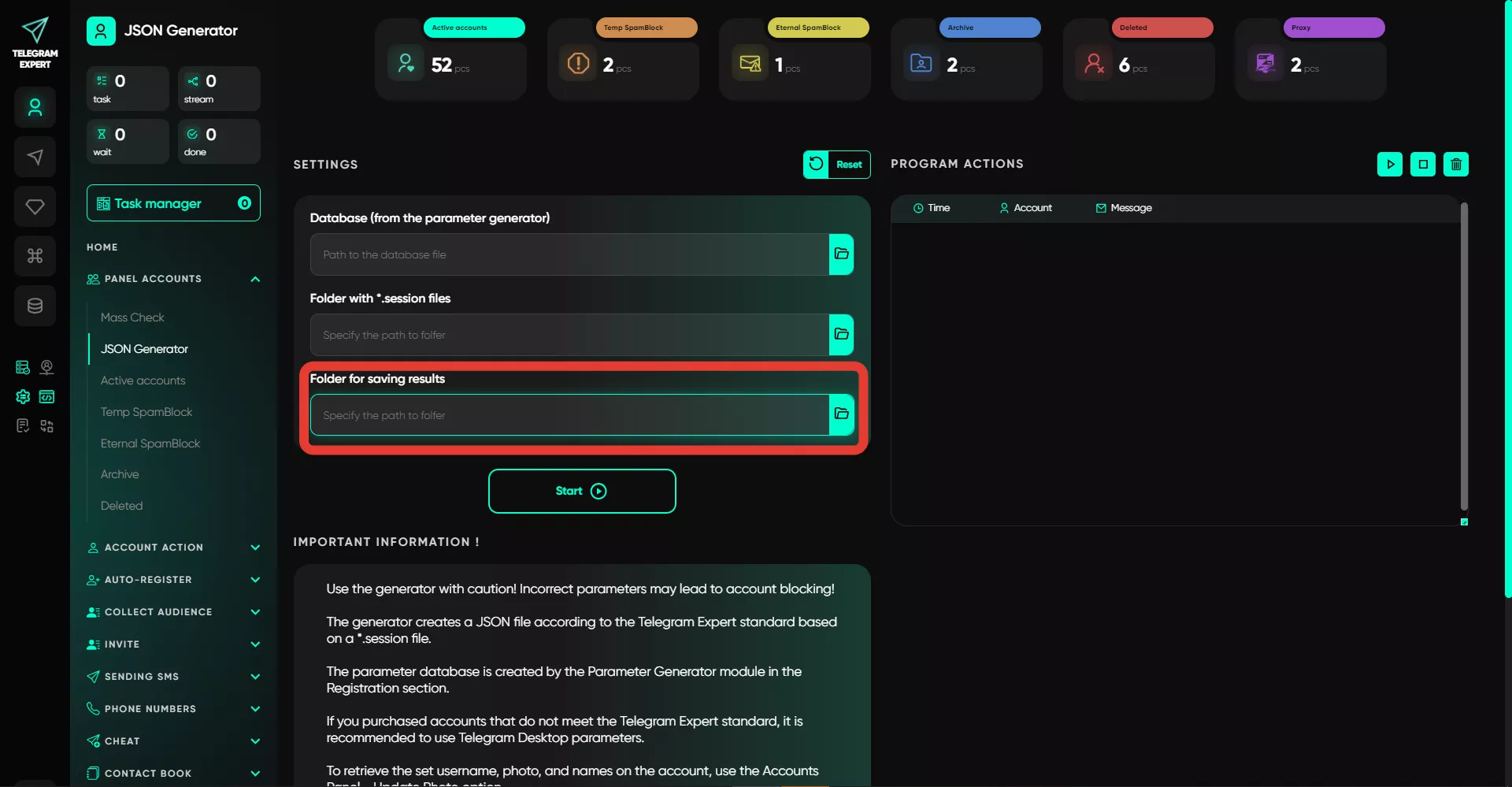Click the Deleted user card icon
Screen dimensions: 1512x787
click(x=1094, y=63)
